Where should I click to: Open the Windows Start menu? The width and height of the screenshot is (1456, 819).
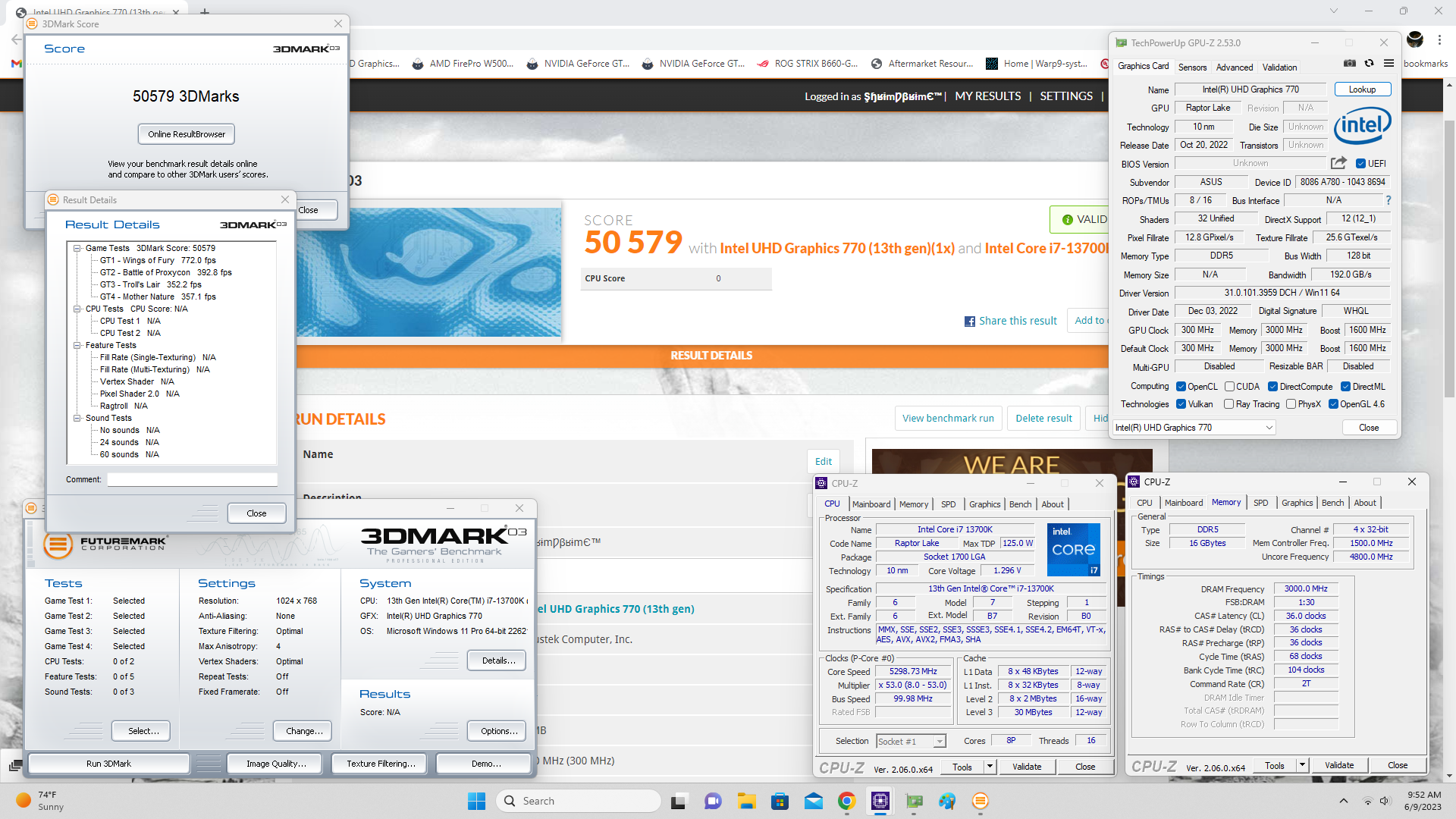(x=476, y=801)
